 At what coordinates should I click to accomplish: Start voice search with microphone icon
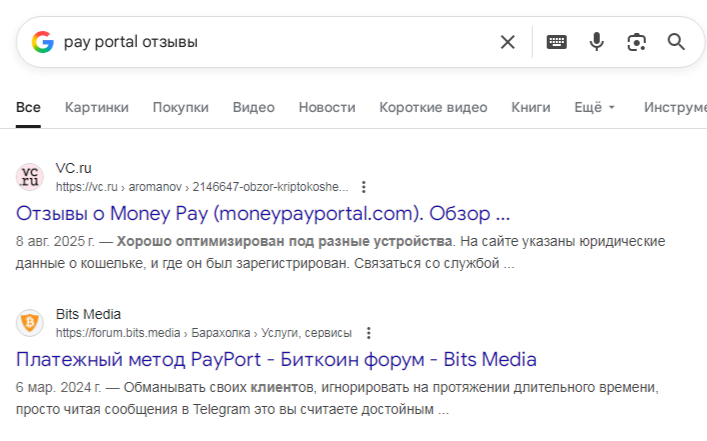[x=597, y=42]
